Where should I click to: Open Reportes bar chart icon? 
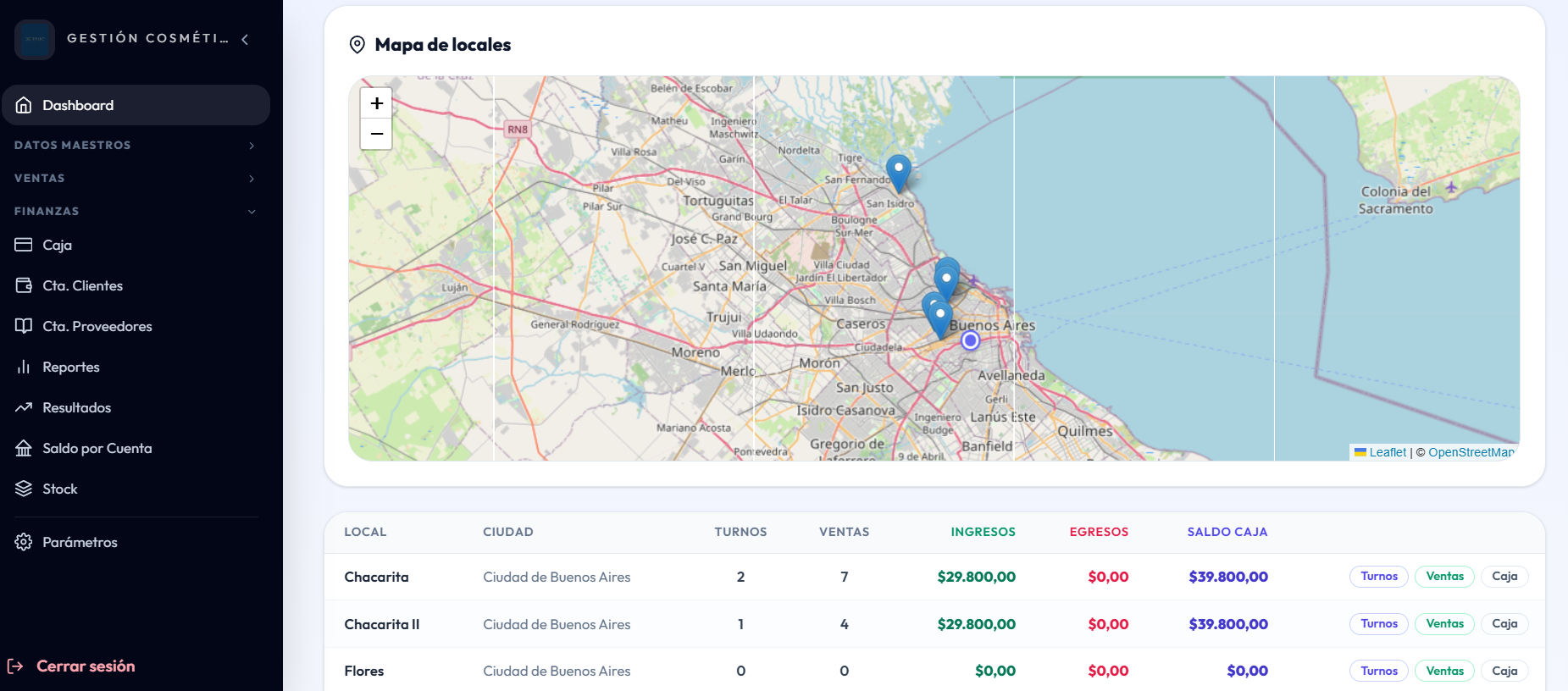(x=24, y=367)
